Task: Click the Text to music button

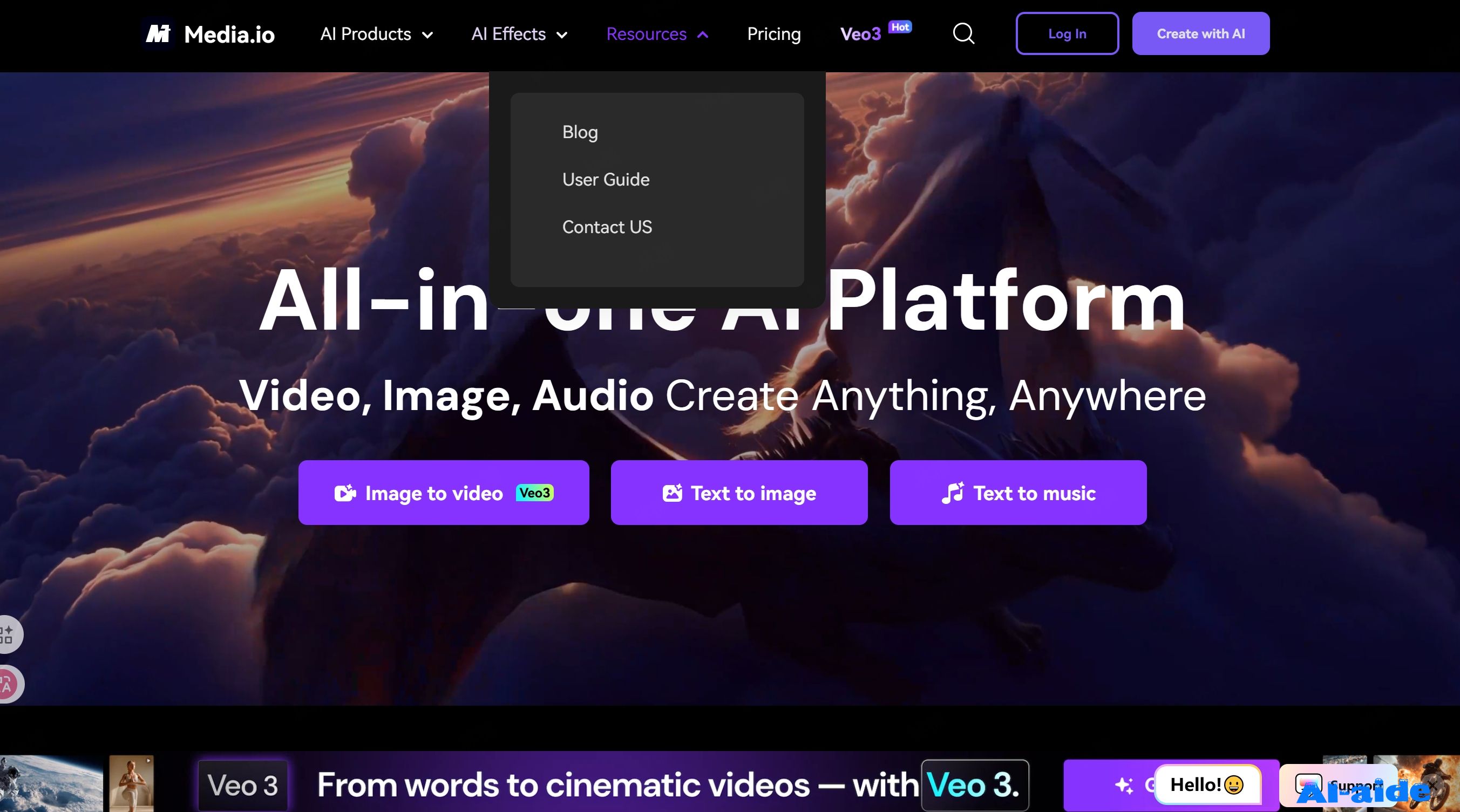Action: [x=1018, y=493]
